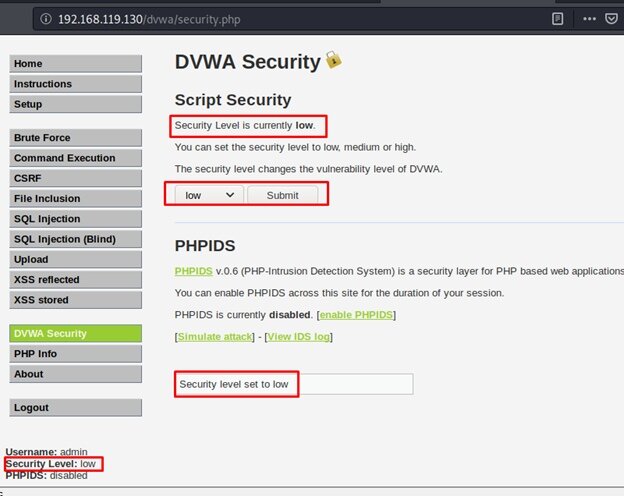The height and width of the screenshot is (496, 624).
Task: Click the Script Security heading
Action: (233, 100)
